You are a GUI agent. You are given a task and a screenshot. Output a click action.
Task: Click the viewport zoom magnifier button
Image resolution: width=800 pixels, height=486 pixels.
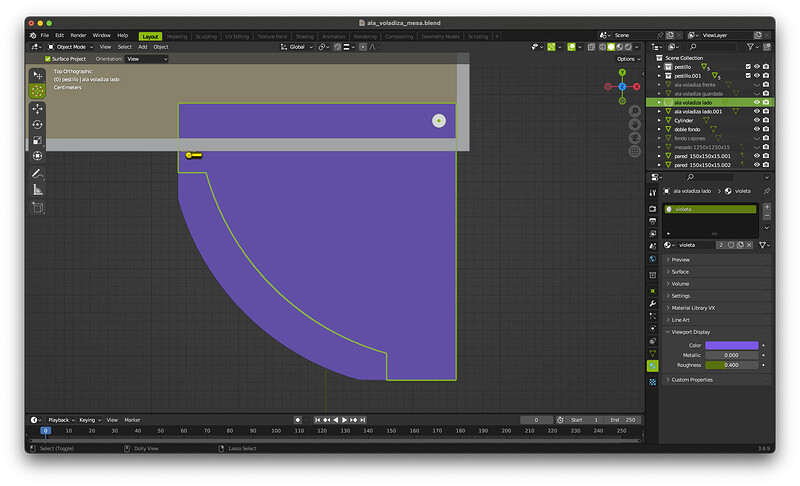click(x=634, y=111)
